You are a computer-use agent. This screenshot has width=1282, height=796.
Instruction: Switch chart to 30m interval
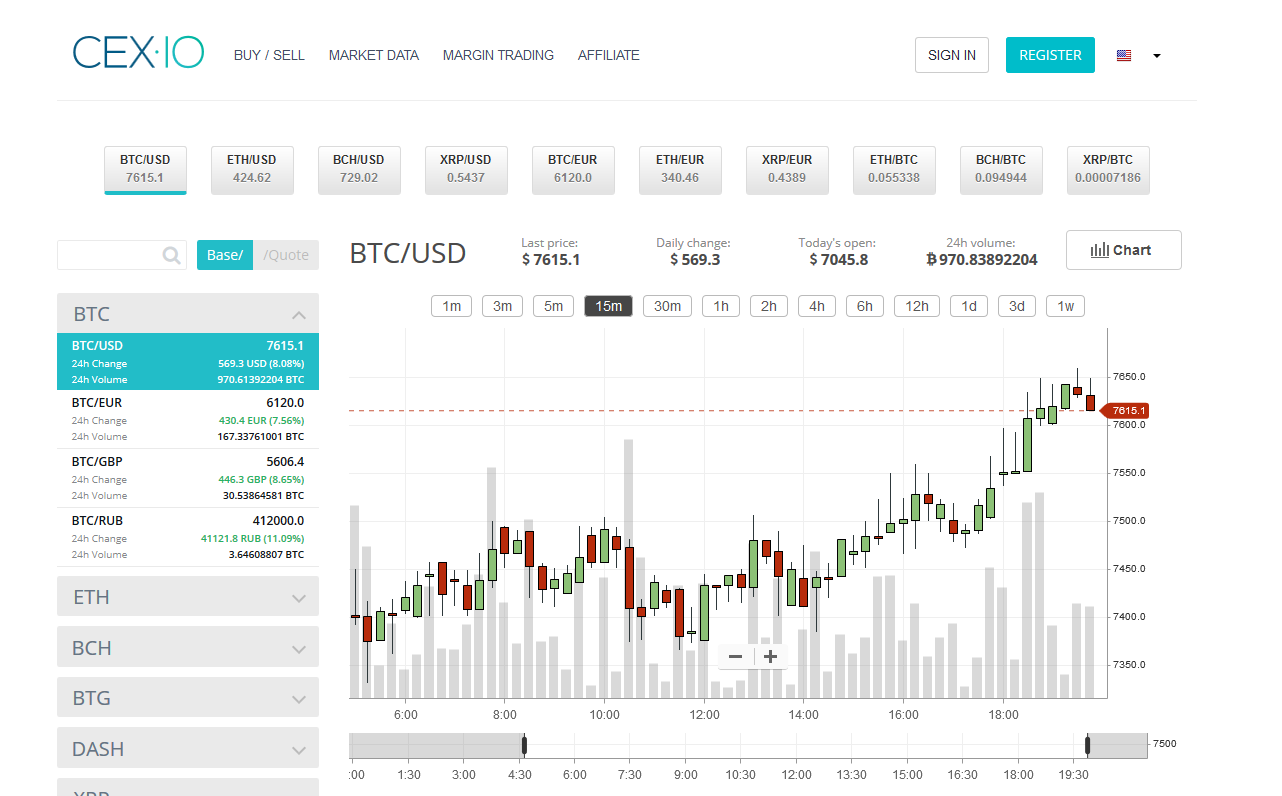[x=667, y=306]
